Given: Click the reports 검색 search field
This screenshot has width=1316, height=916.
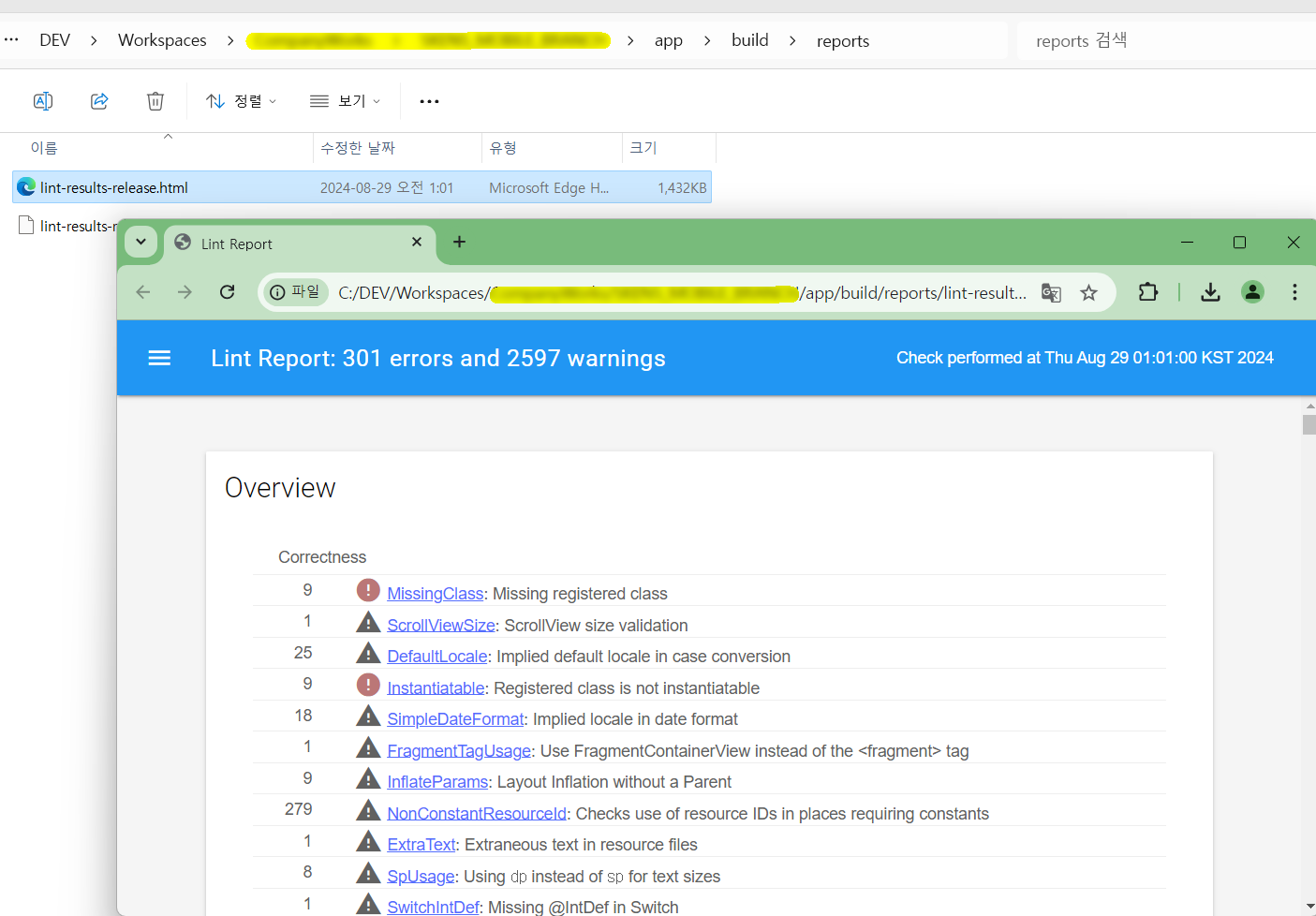Looking at the screenshot, I should (1166, 40).
